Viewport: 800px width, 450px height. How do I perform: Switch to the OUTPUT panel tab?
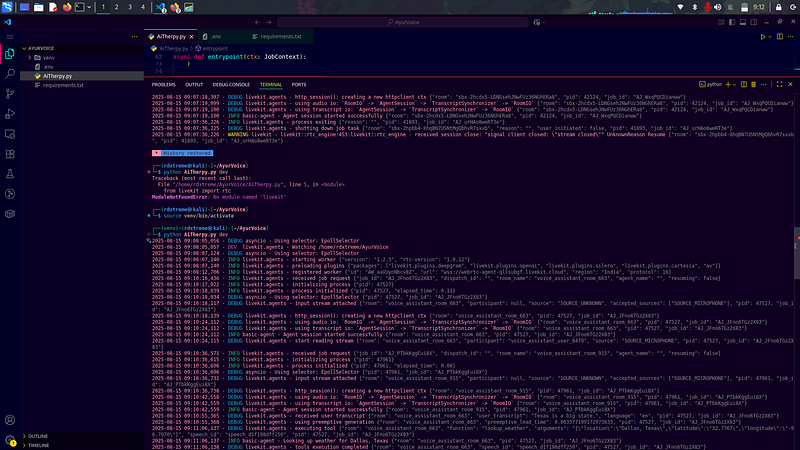coord(194,85)
